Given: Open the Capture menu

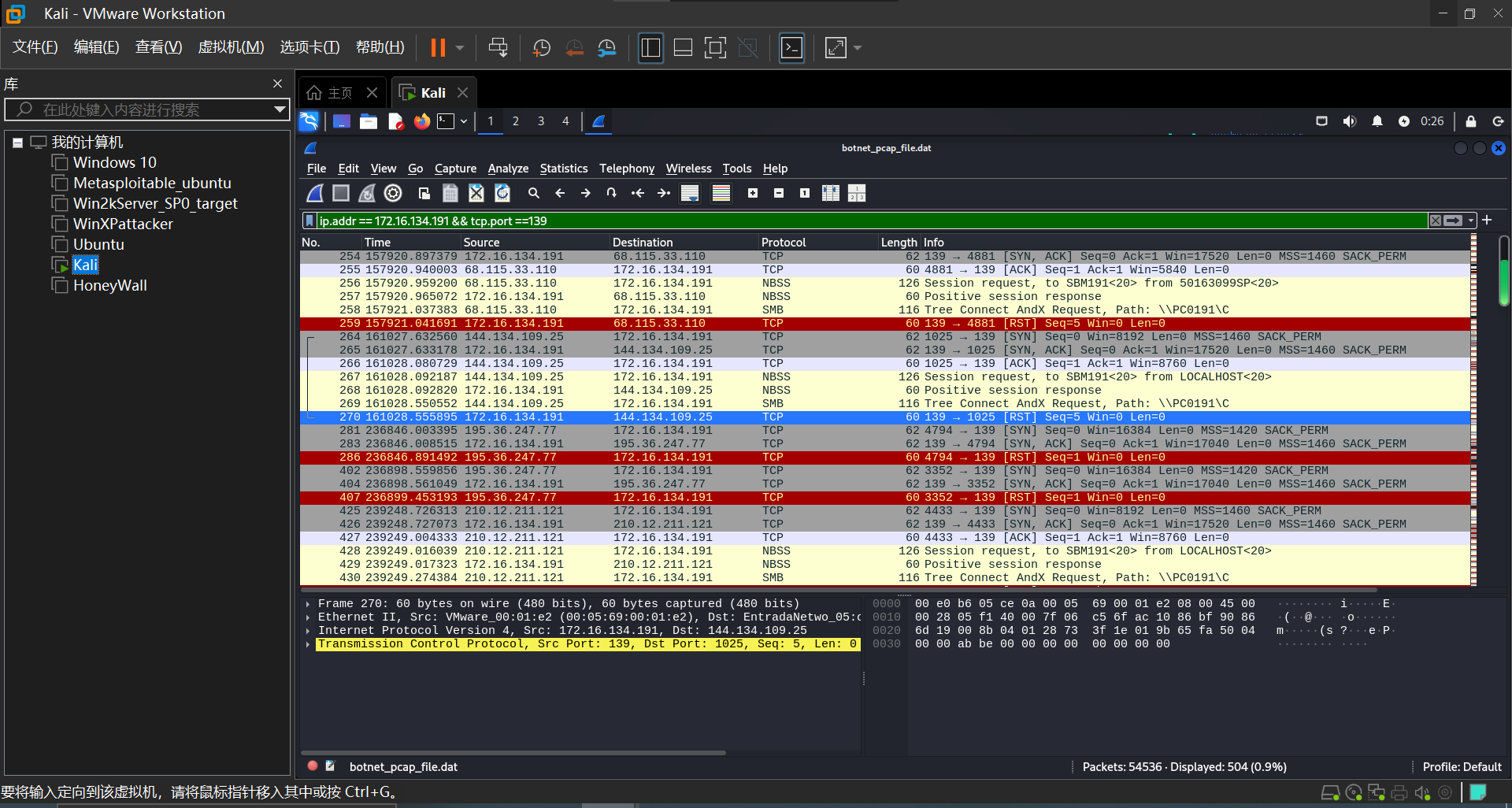Looking at the screenshot, I should pyautogui.click(x=455, y=169).
